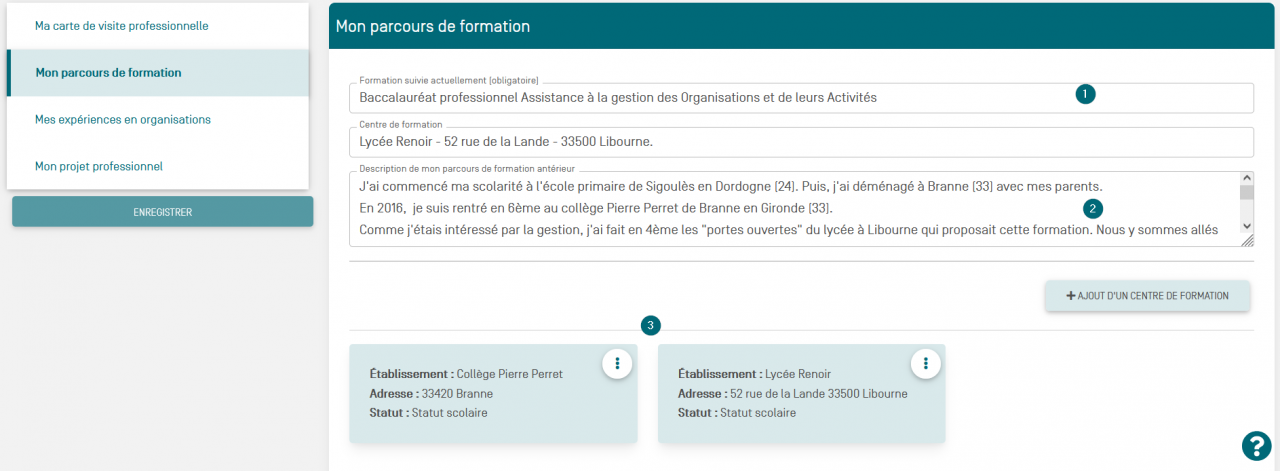
Task: Open options menu for Lycée Renoir card
Action: pos(925,363)
